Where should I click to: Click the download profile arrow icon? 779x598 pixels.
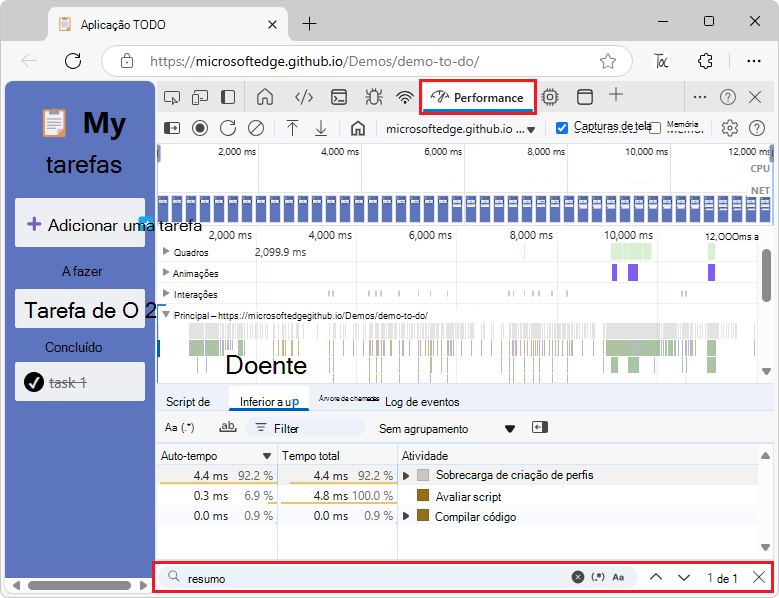321,128
